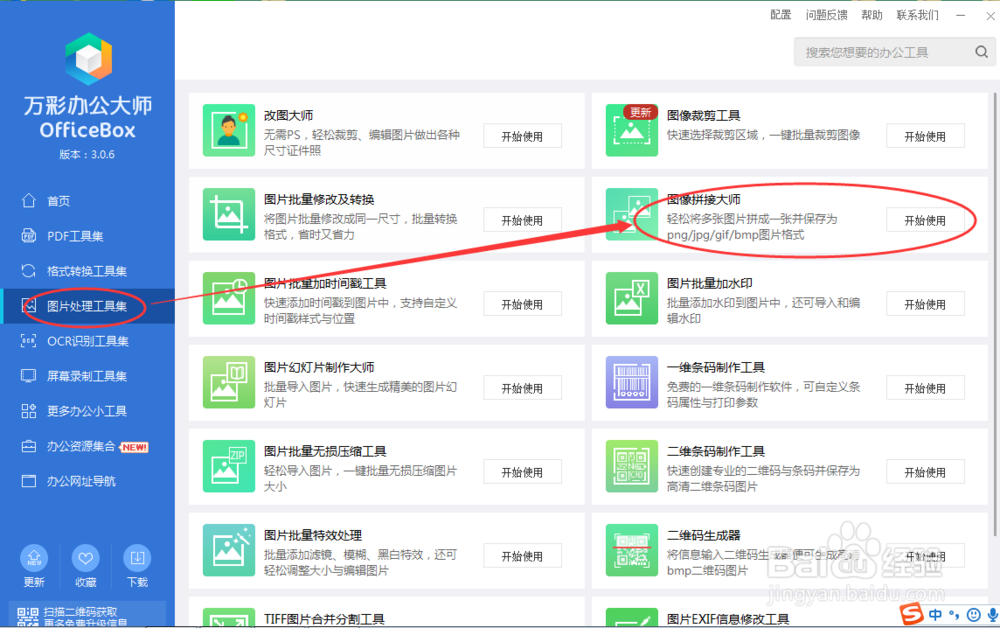
Task: Open 帮助 in the top bar
Action: pos(872,15)
